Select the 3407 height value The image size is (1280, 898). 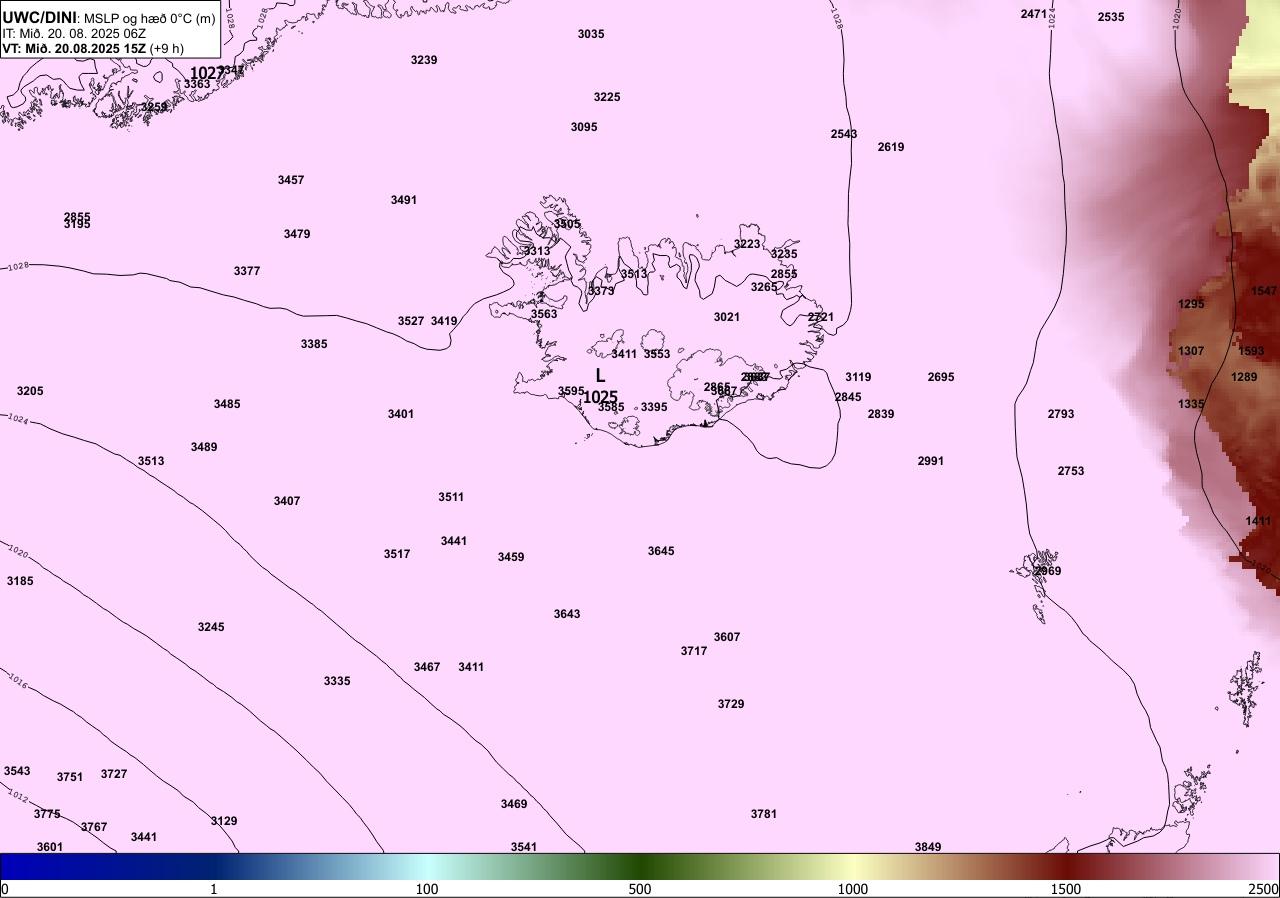coord(287,501)
